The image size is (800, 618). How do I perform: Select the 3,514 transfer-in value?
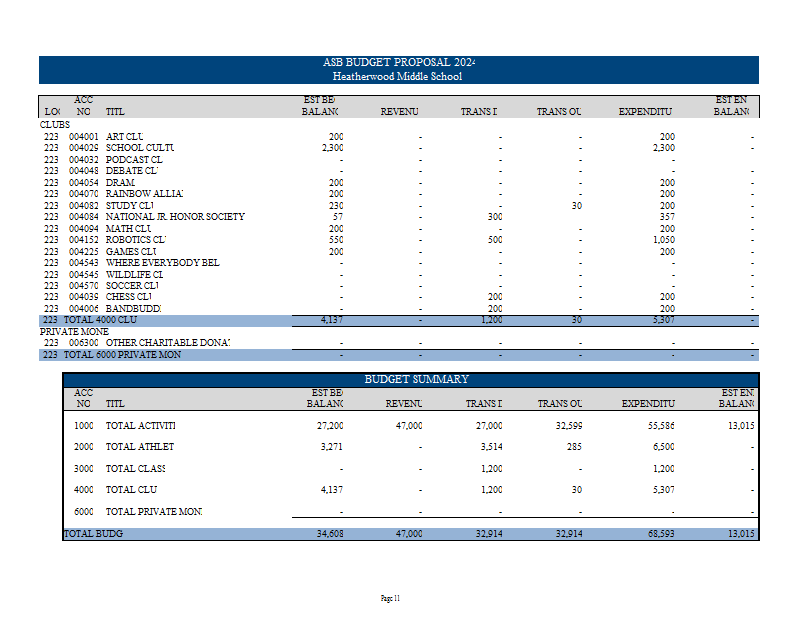click(x=491, y=447)
